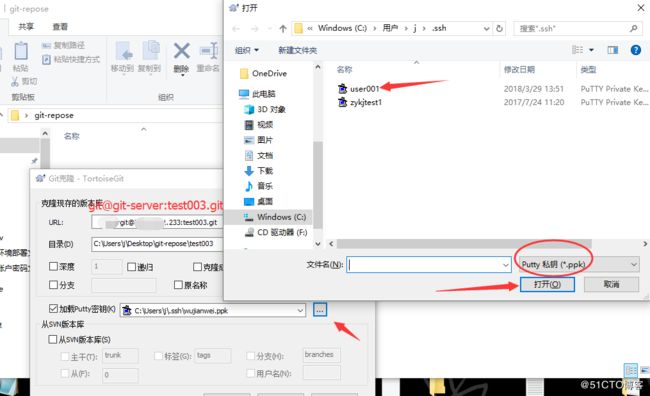Open the view options dropdown arrow
The width and height of the screenshot is (650, 396).
[x=592, y=50]
